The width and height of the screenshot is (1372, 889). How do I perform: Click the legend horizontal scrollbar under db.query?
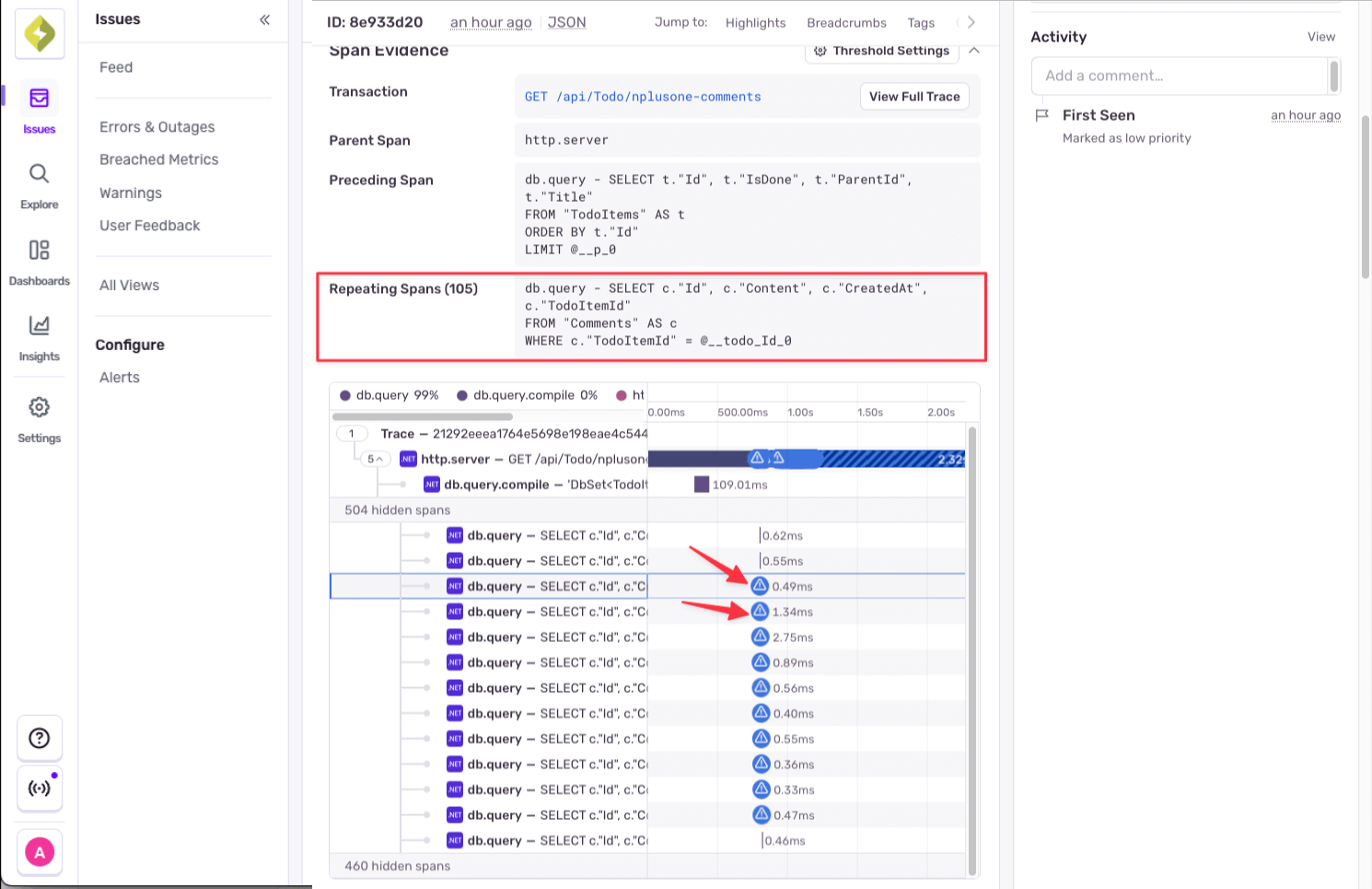click(422, 416)
